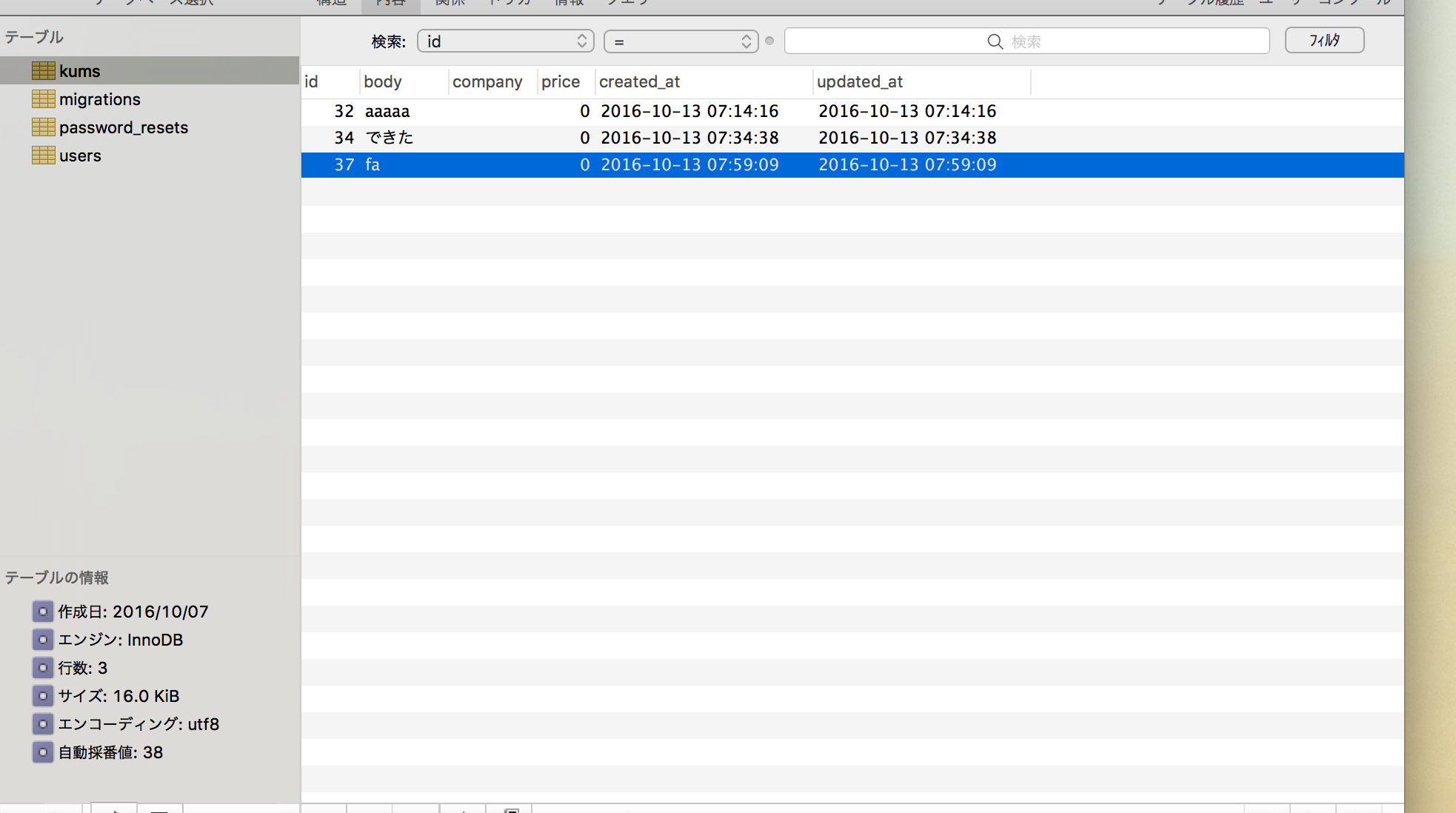Screen dimensions: 1456x813
Task: Sort rows by the created_at column header
Action: [639, 81]
